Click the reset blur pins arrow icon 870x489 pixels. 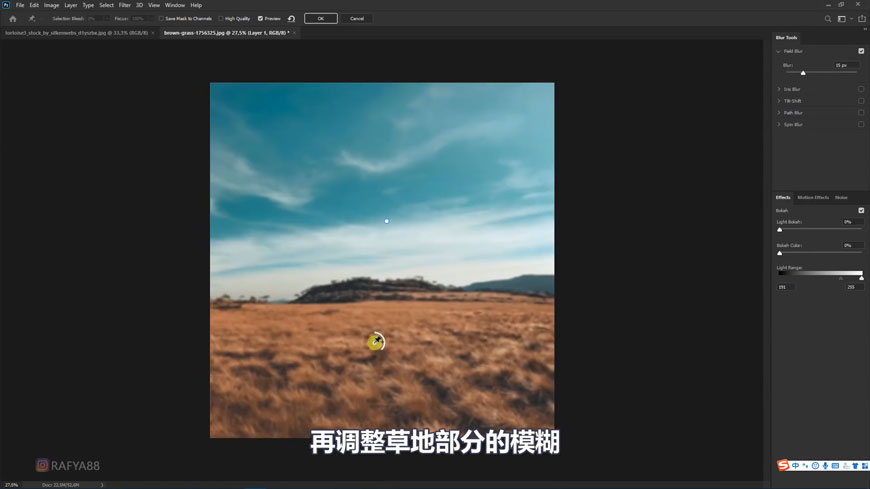coord(291,18)
